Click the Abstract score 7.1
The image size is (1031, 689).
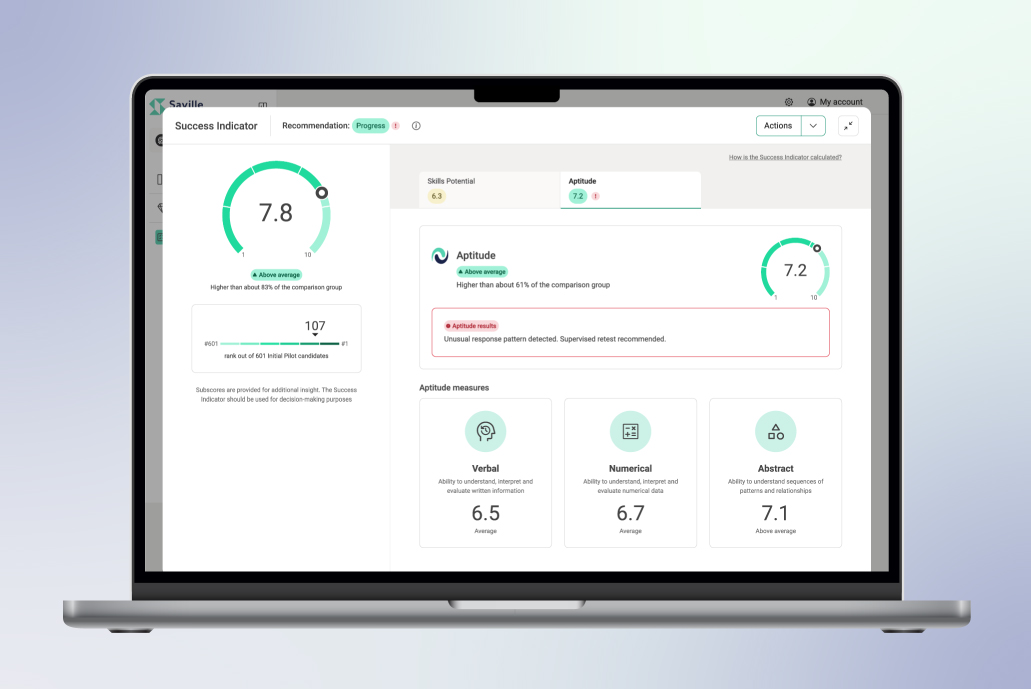click(775, 513)
